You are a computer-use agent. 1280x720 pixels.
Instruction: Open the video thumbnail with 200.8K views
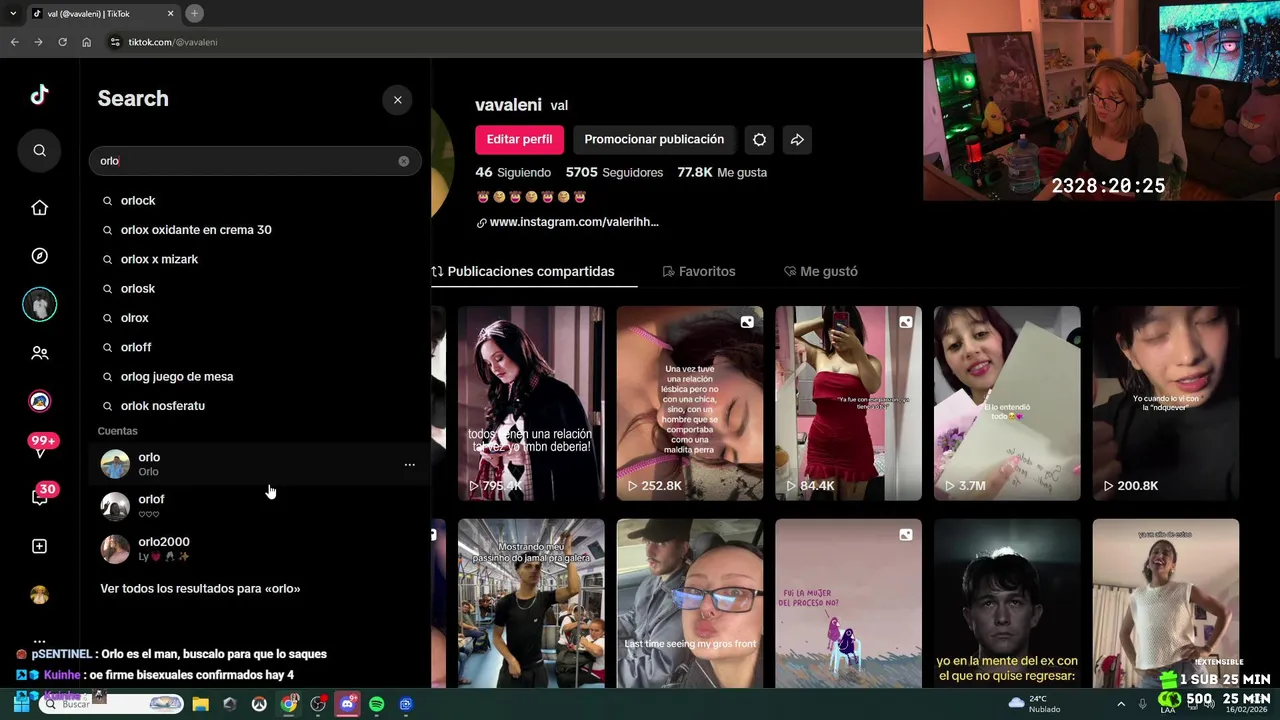[1166, 403]
